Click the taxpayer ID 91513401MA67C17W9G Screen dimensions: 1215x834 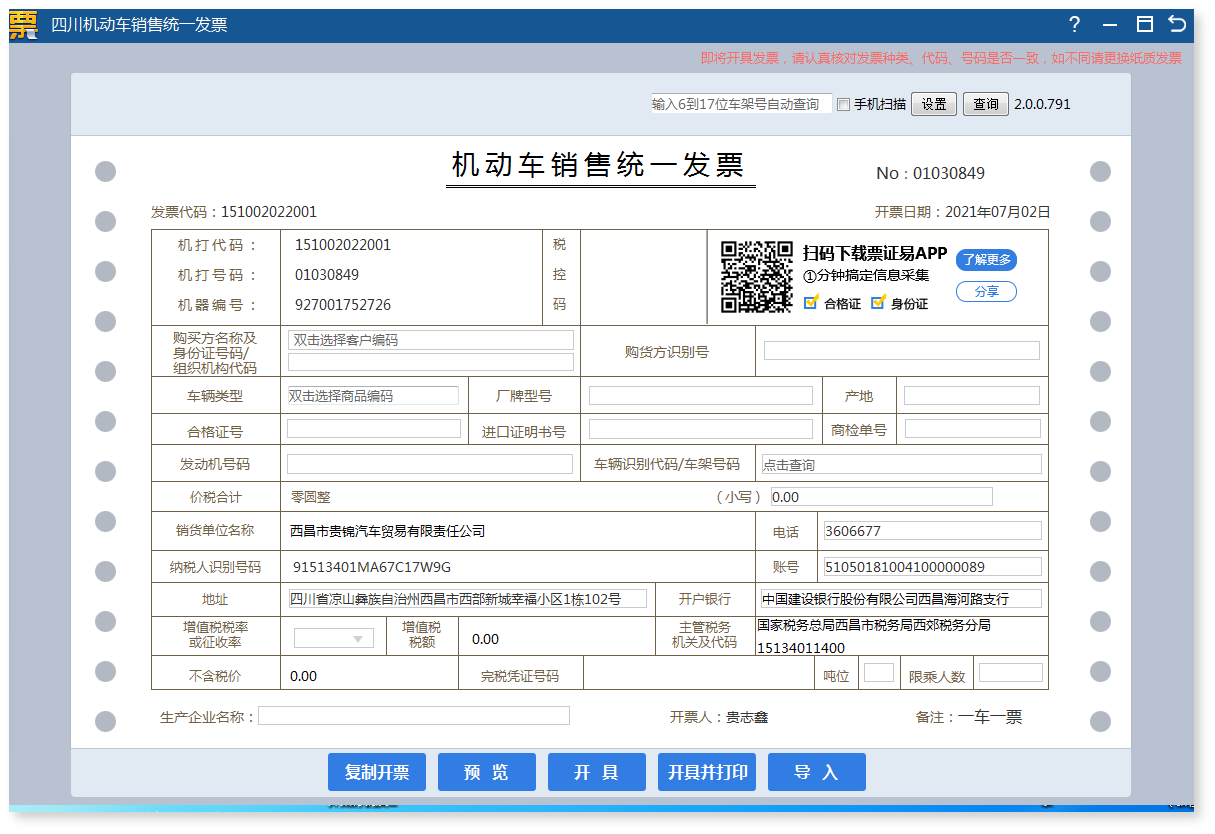coord(372,567)
